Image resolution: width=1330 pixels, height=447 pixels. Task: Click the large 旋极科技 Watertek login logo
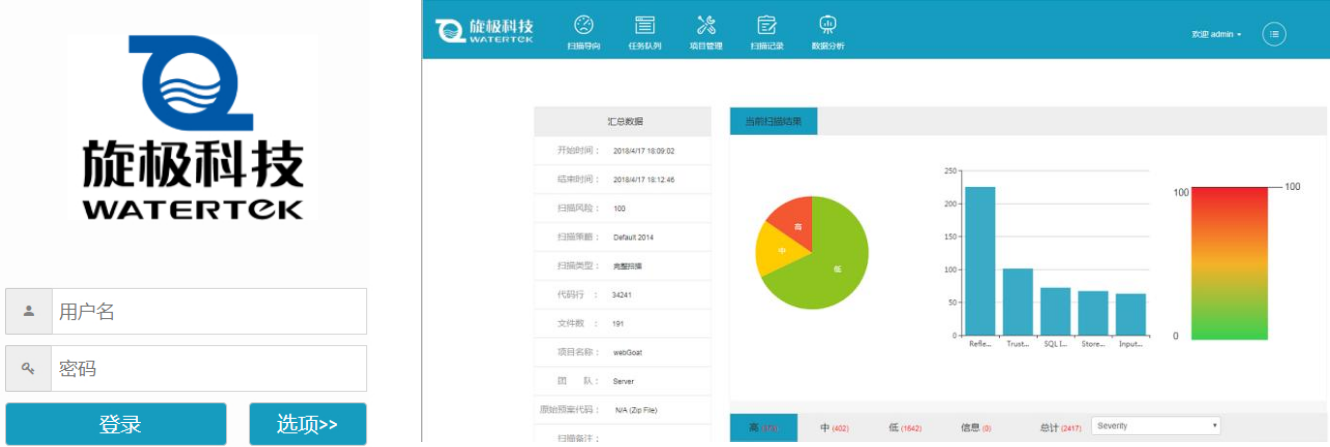pos(193,127)
